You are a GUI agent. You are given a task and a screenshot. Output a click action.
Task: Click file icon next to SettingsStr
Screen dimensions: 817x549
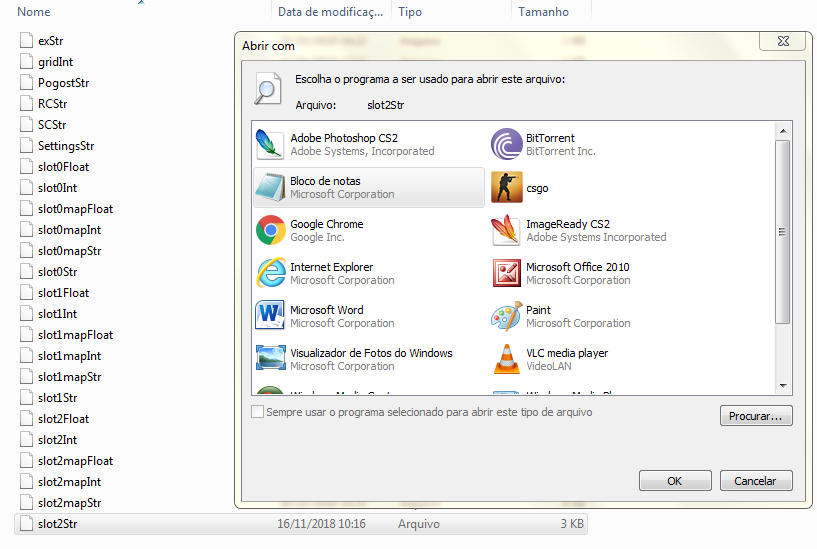[x=26, y=145]
